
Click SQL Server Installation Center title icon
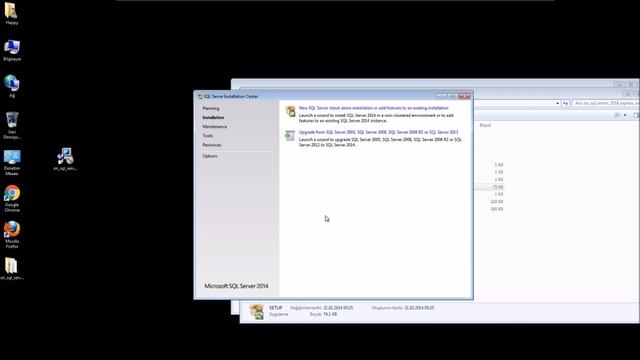(200, 96)
